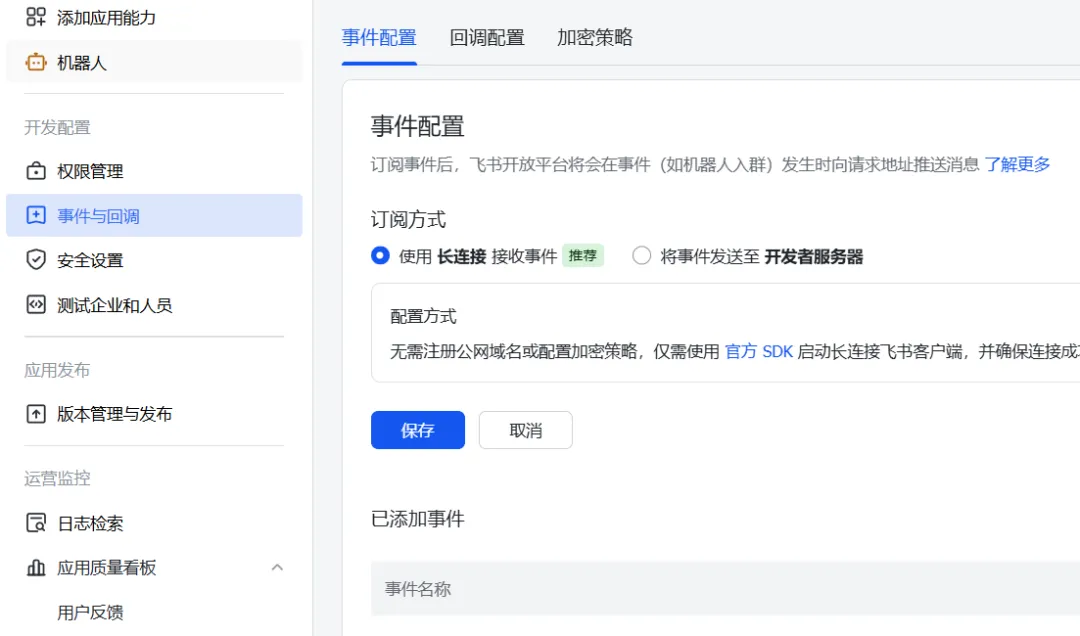Screen dimensions: 1080x636
Task: Click the 事件与回调 sidebar icon
Action: [x=36, y=215]
